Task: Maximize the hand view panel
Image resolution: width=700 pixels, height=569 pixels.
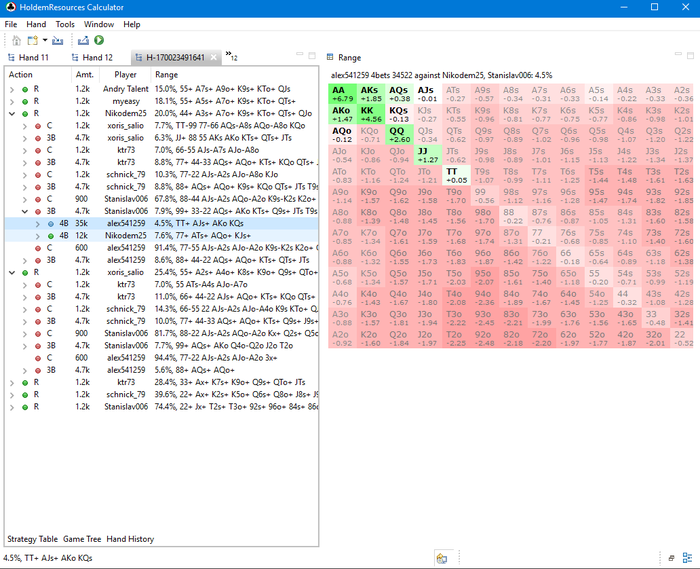Action: pos(312,55)
